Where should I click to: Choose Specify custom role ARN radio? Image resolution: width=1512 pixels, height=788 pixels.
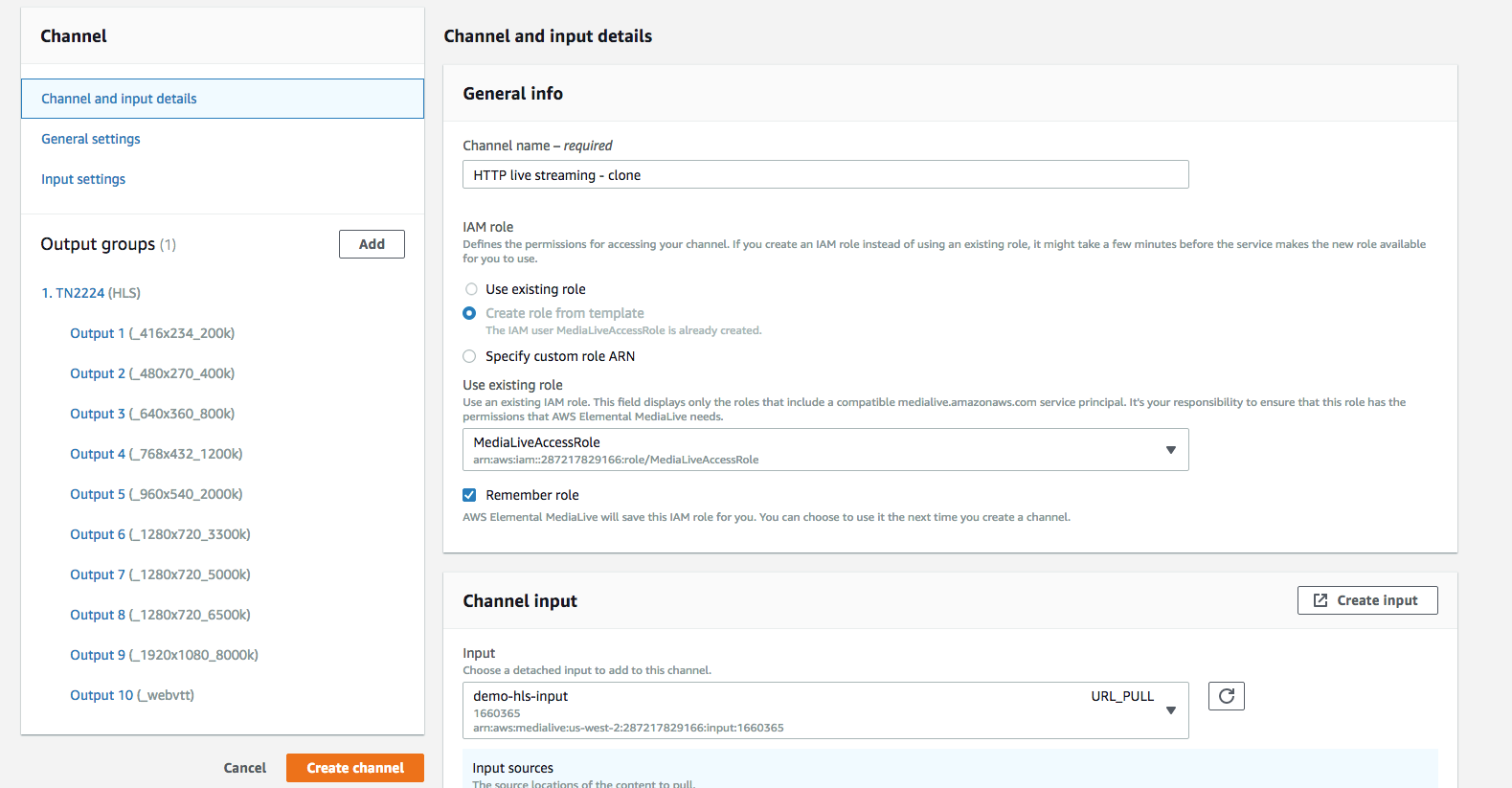coord(470,356)
